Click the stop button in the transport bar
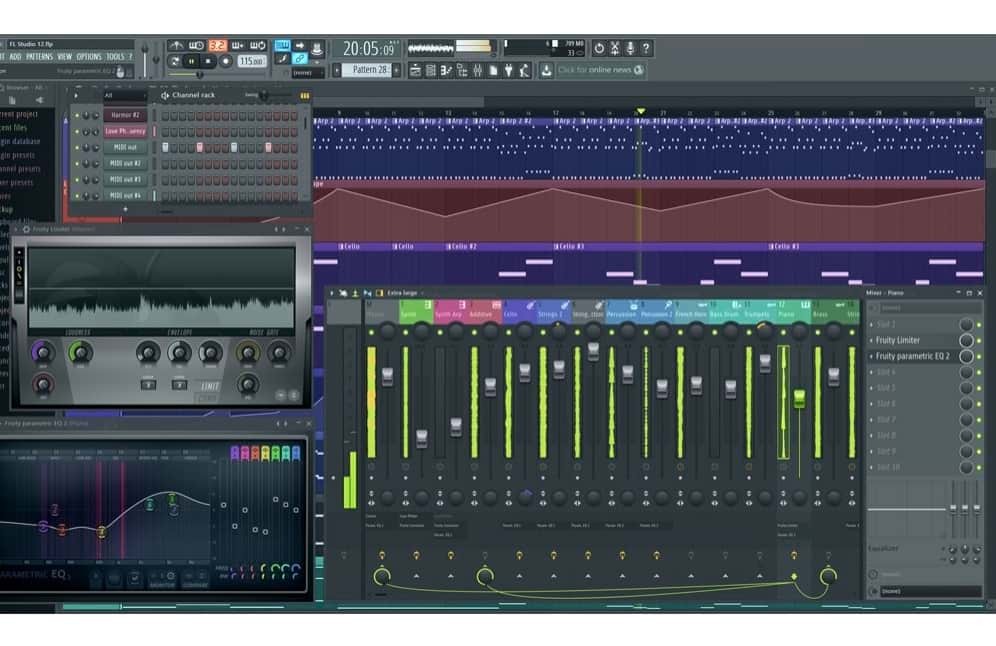This screenshot has width=996, height=646. (x=208, y=61)
